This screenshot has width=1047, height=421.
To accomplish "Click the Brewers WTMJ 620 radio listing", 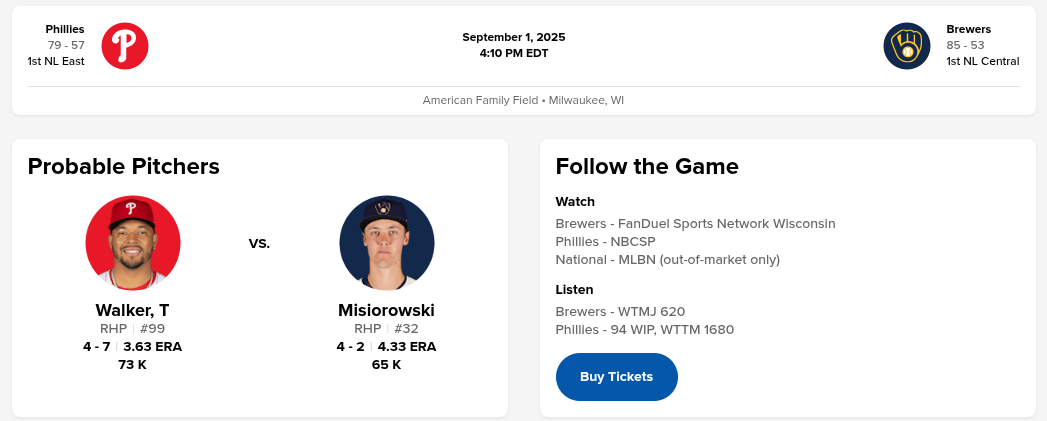I will [x=620, y=311].
